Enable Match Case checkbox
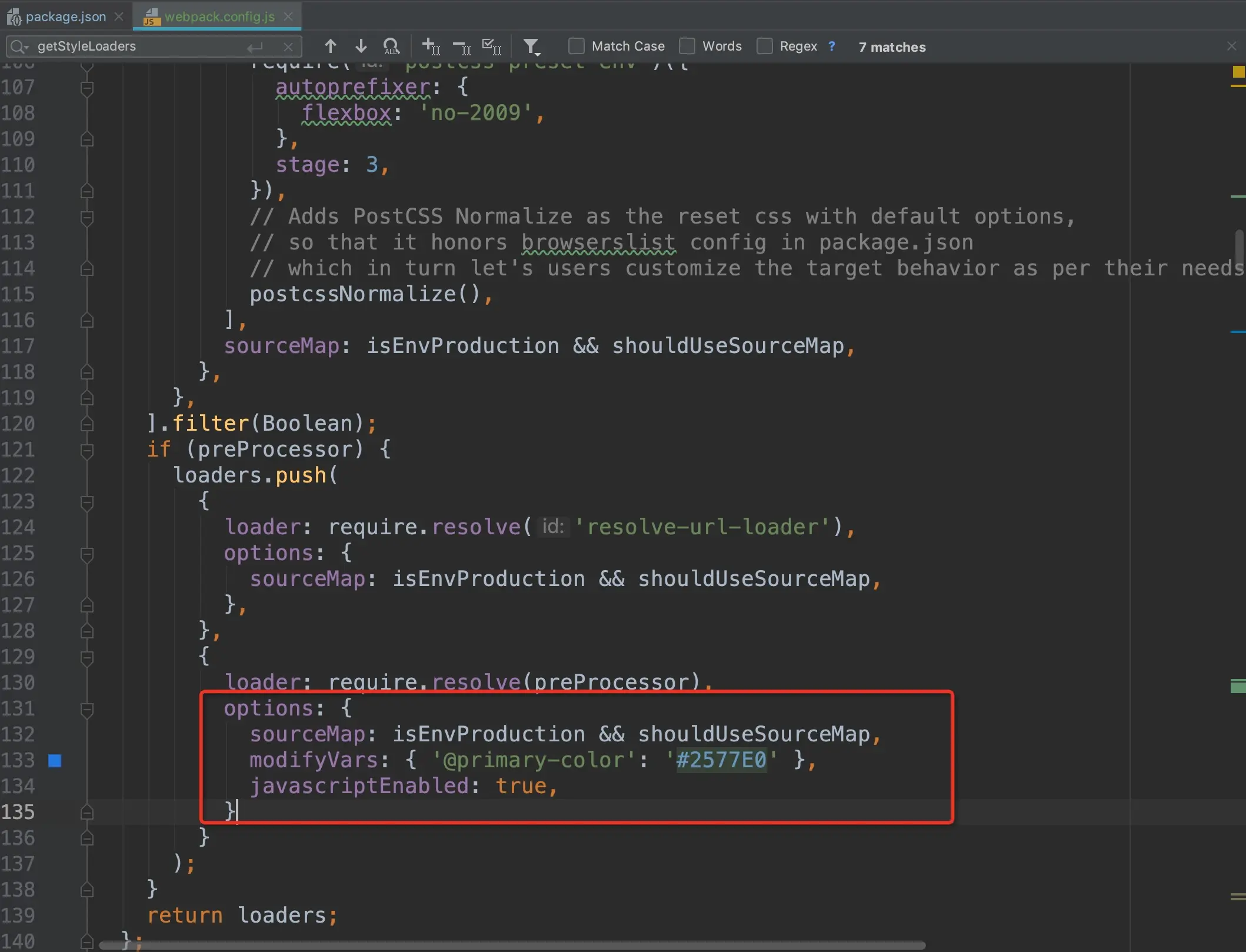Viewport: 1246px width, 952px height. 577,46
